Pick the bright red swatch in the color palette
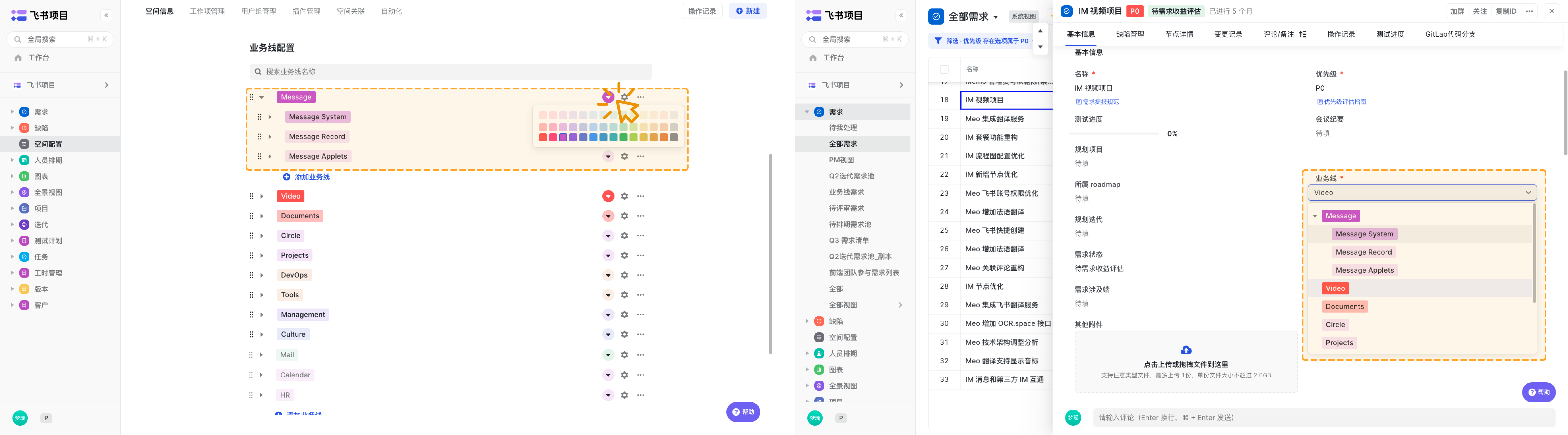This screenshot has width=1568, height=435. [x=543, y=138]
